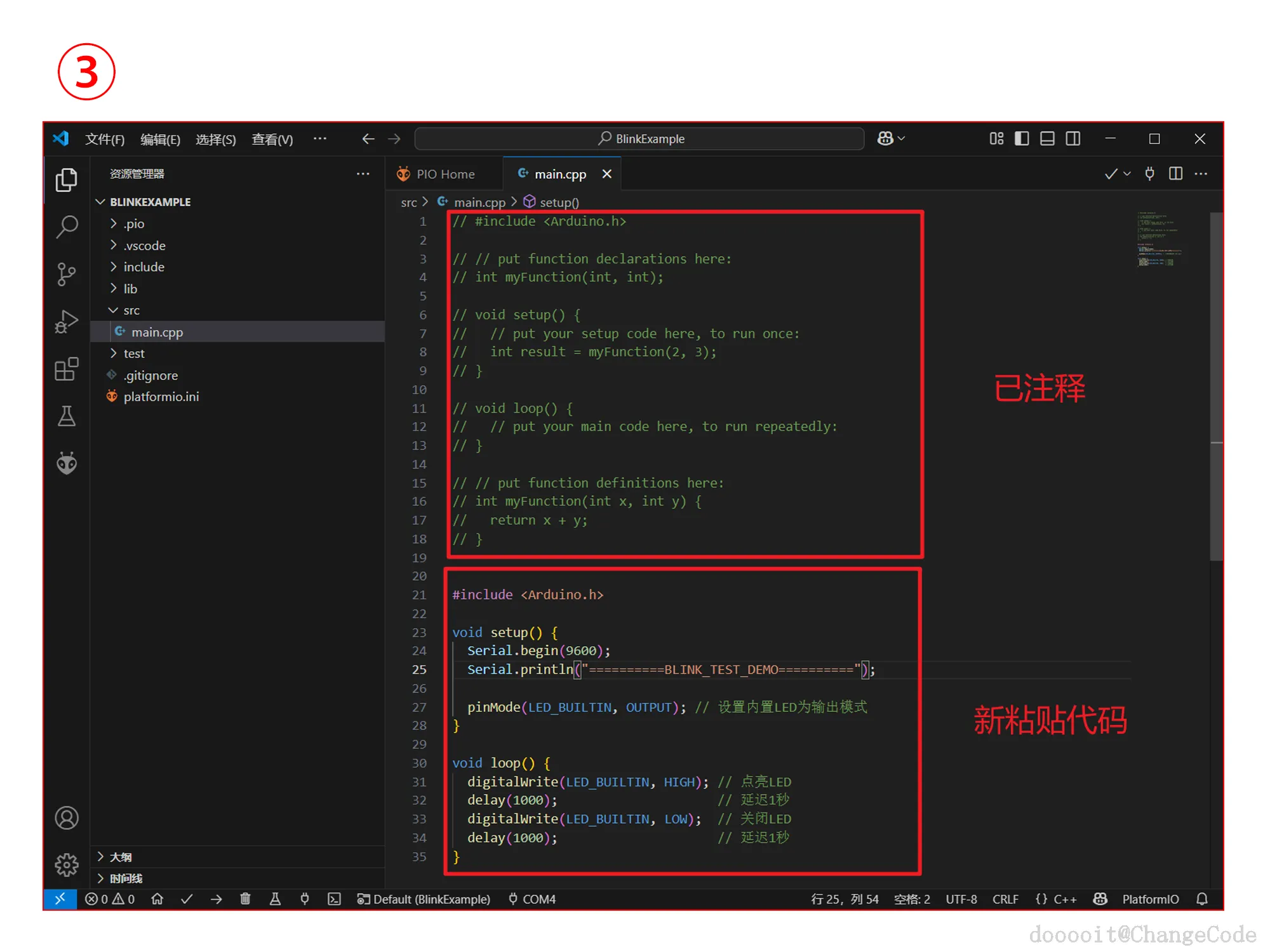The image size is (1270, 952).
Task: Switch to the PIO Home tab
Action: coord(444,174)
